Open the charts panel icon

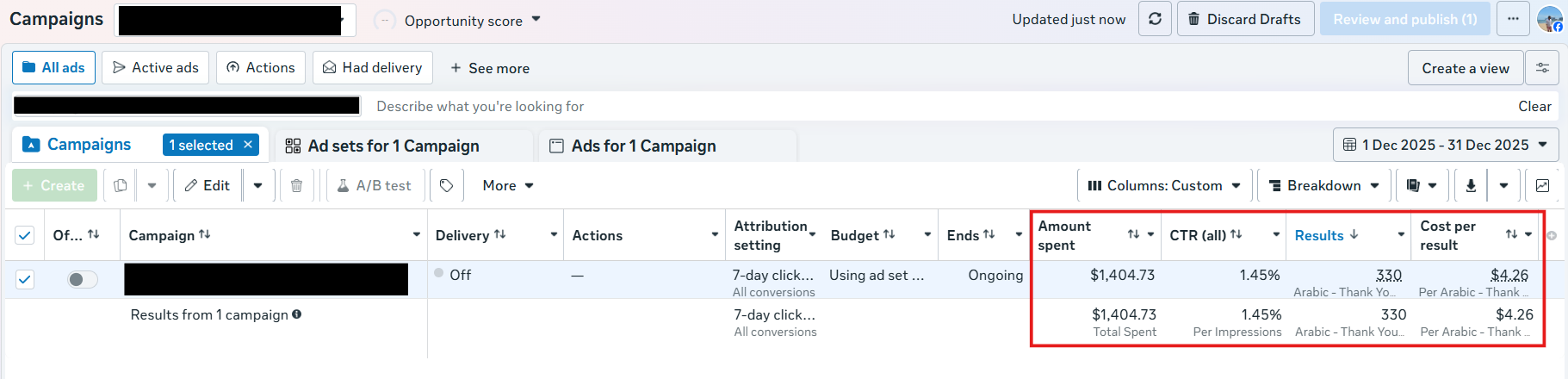1542,185
